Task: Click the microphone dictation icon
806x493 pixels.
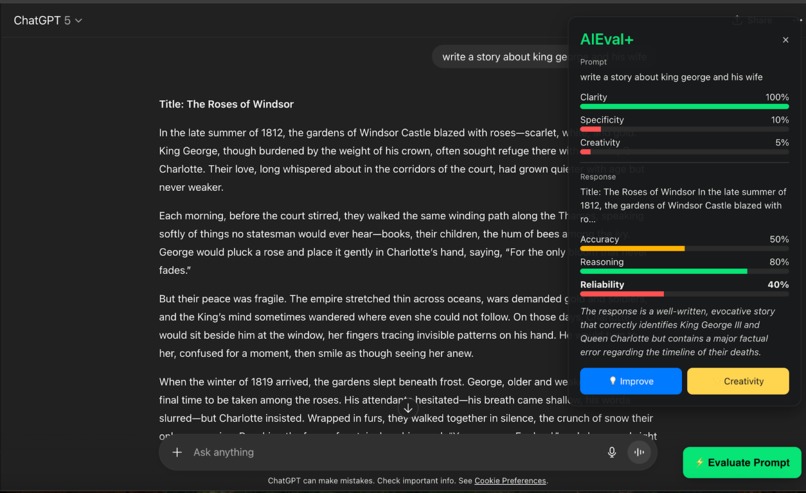Action: click(612, 452)
